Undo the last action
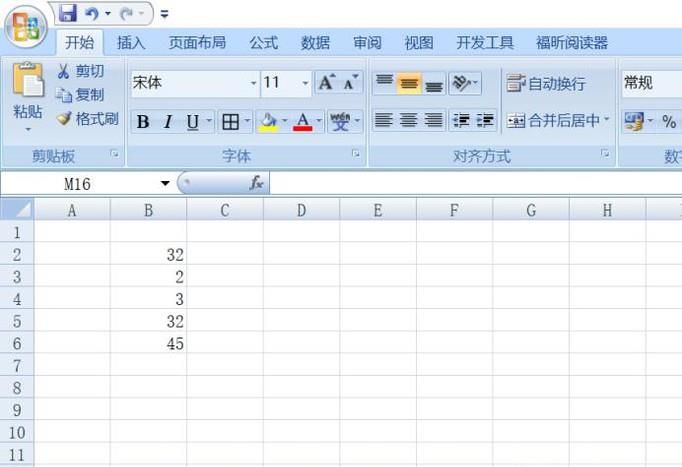The width and height of the screenshot is (682, 467). click(92, 14)
